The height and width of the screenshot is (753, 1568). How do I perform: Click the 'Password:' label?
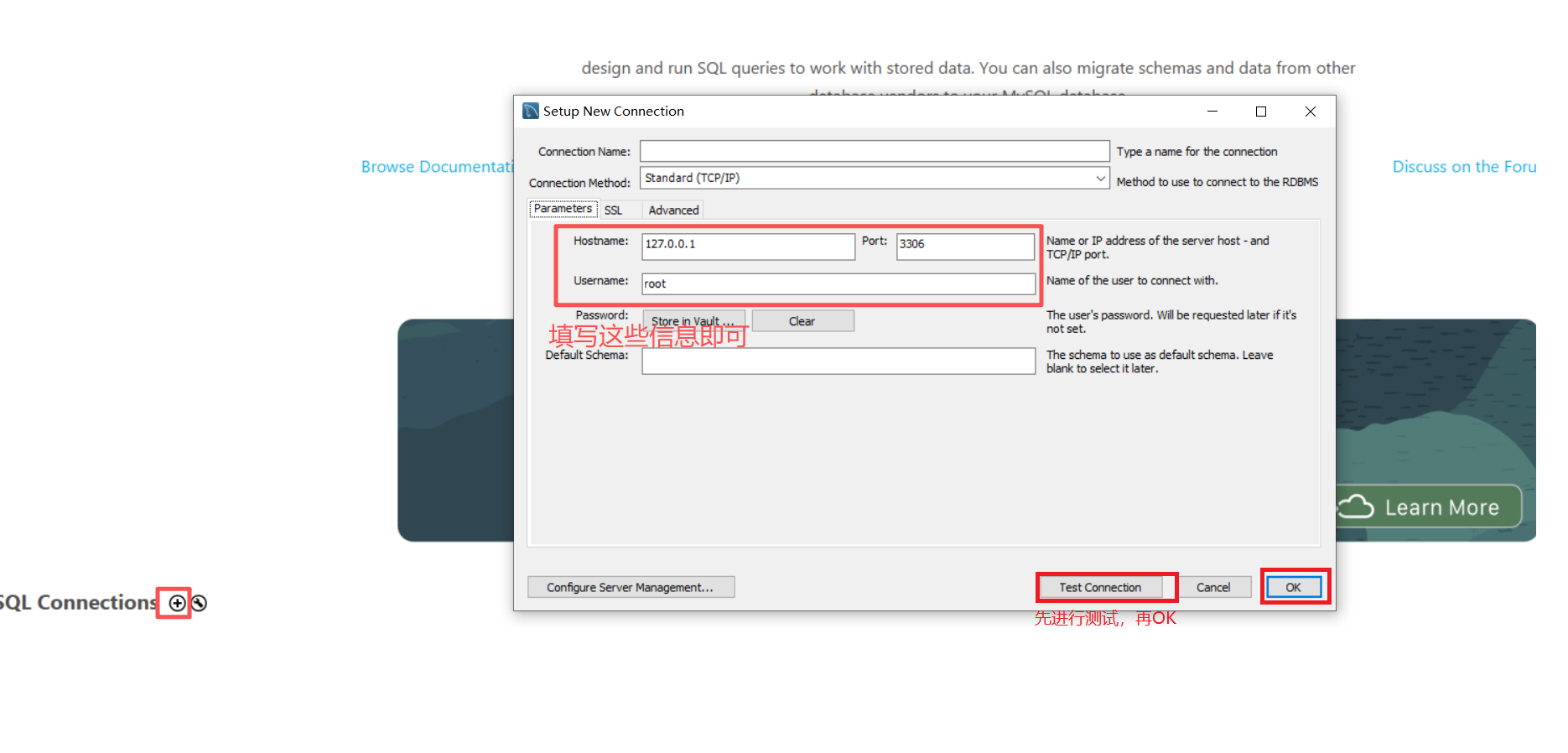pyautogui.click(x=601, y=315)
